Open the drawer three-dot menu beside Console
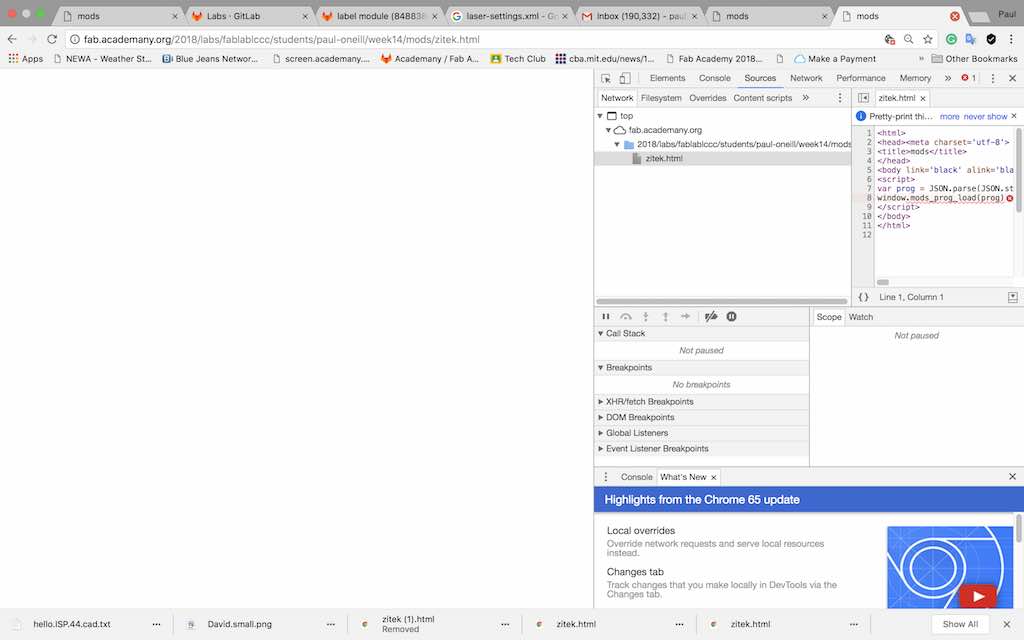Image resolution: width=1024 pixels, height=640 pixels. pyautogui.click(x=605, y=477)
